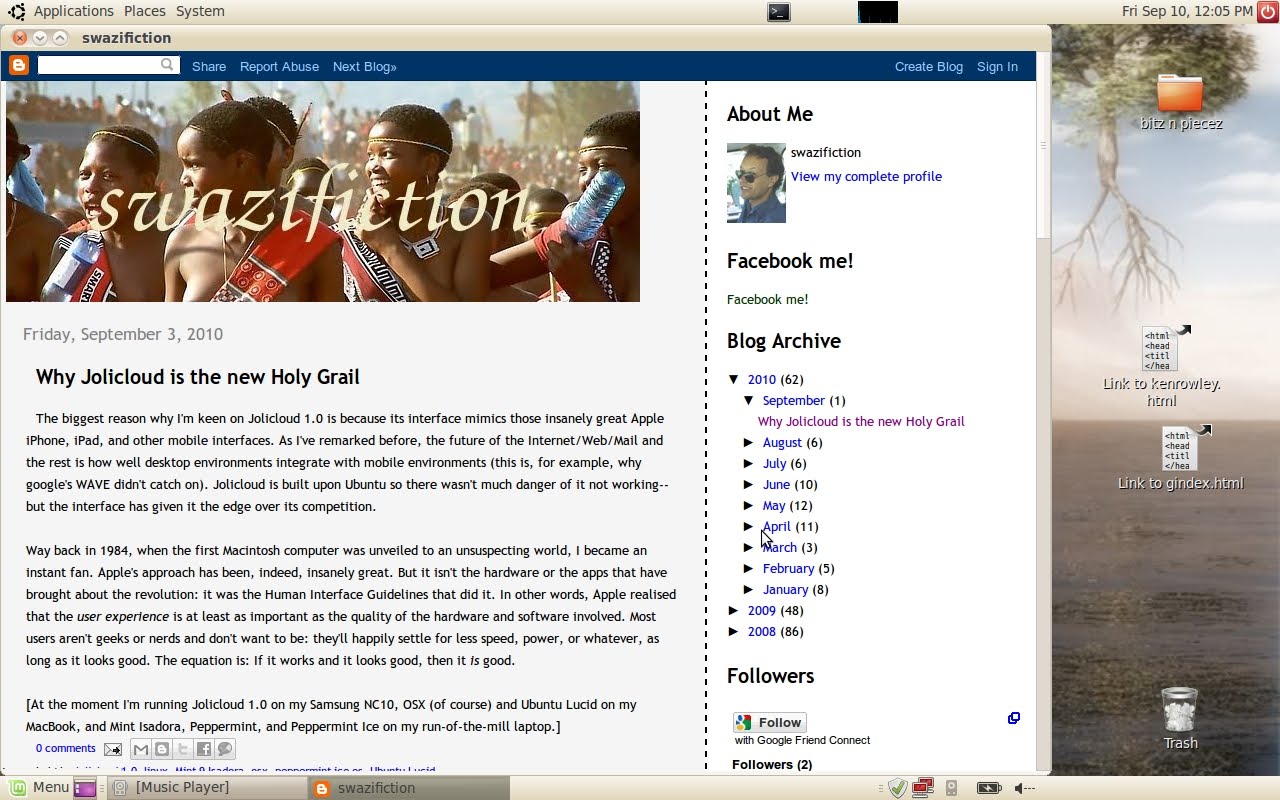1280x800 pixels.
Task: Collapse the September archive month
Action: point(749,400)
